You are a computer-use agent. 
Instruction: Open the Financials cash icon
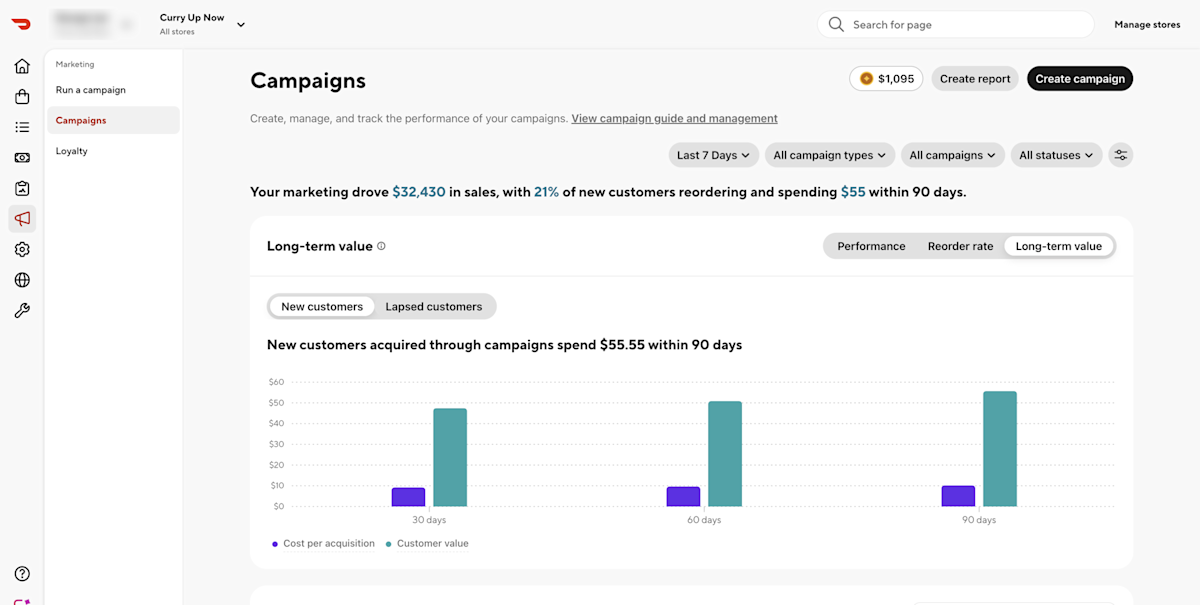(x=22, y=158)
